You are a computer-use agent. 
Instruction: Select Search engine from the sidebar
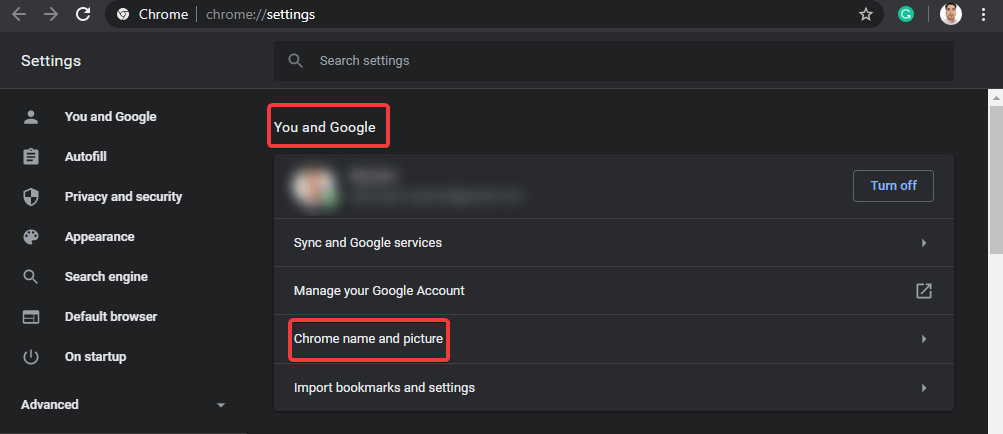coord(106,277)
